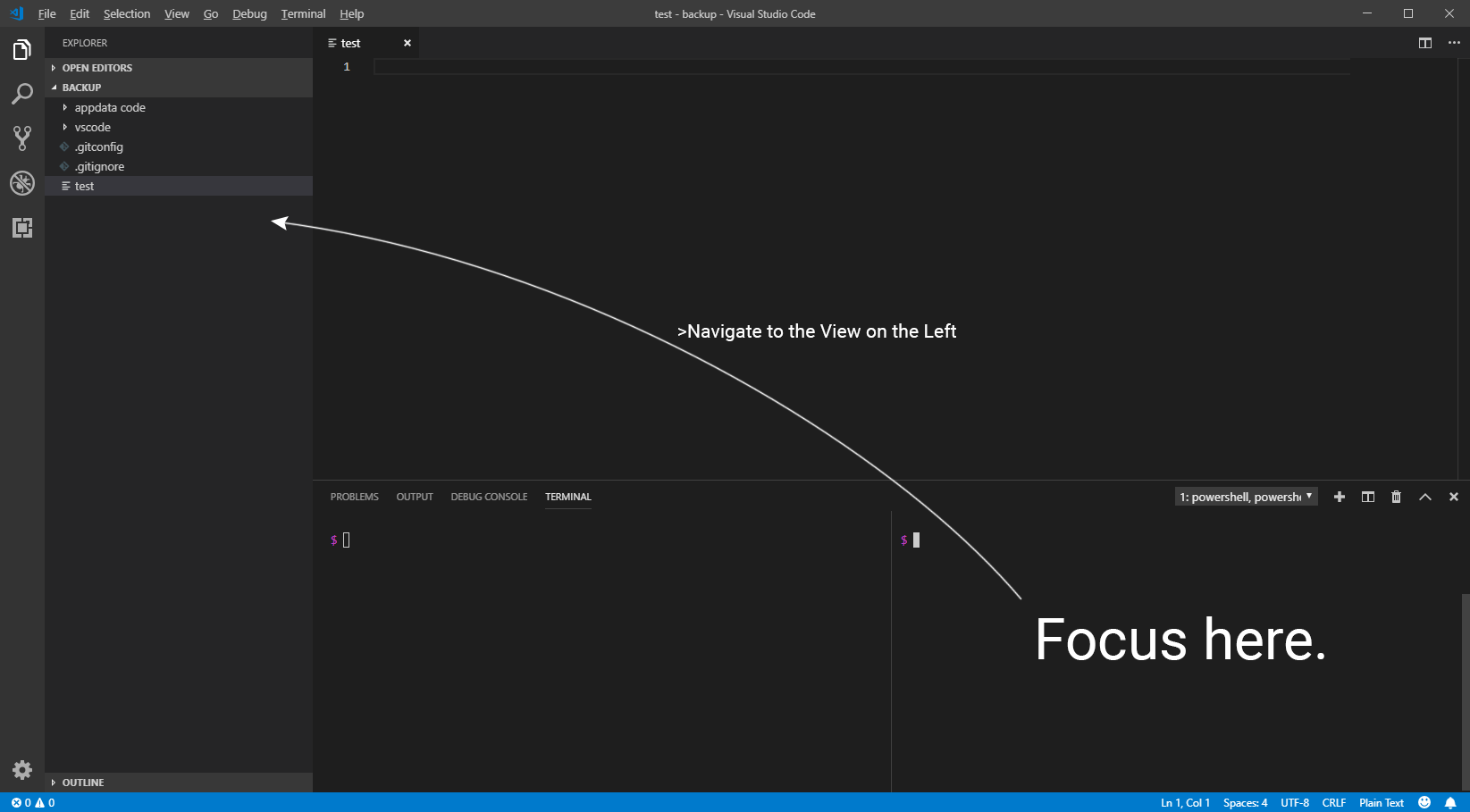
Task: Click the Explorer panel title
Action: [x=85, y=43]
